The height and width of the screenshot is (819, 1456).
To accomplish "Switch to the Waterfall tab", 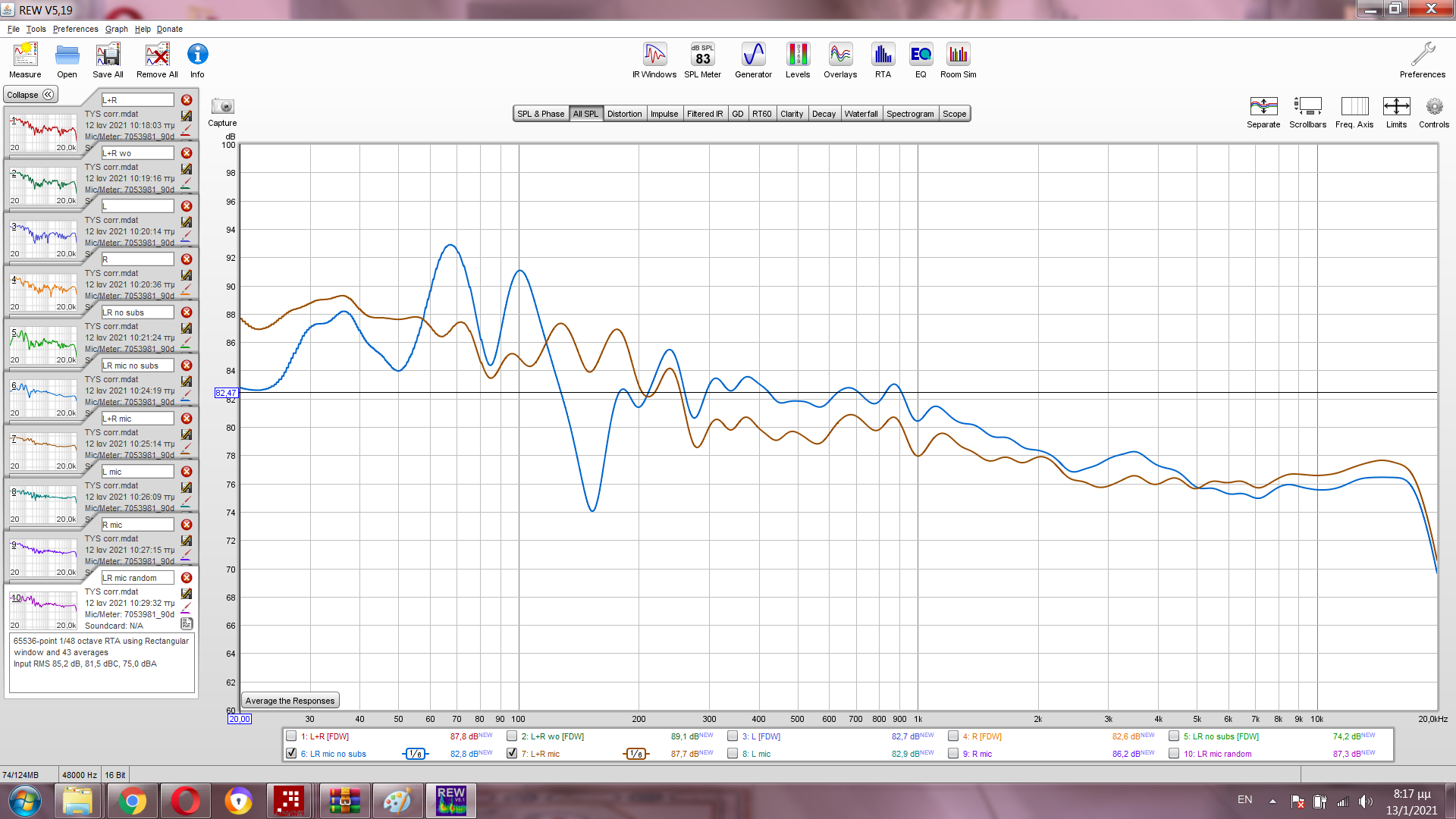I will [861, 114].
